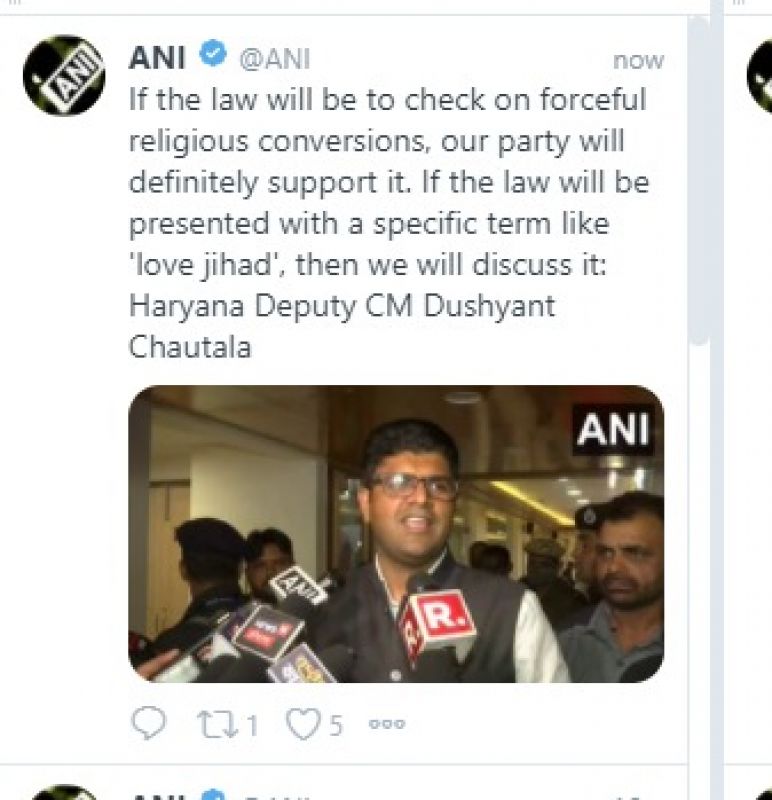Click the ANI name on the bottom tweet
This screenshot has width=772, height=800.
[157, 795]
